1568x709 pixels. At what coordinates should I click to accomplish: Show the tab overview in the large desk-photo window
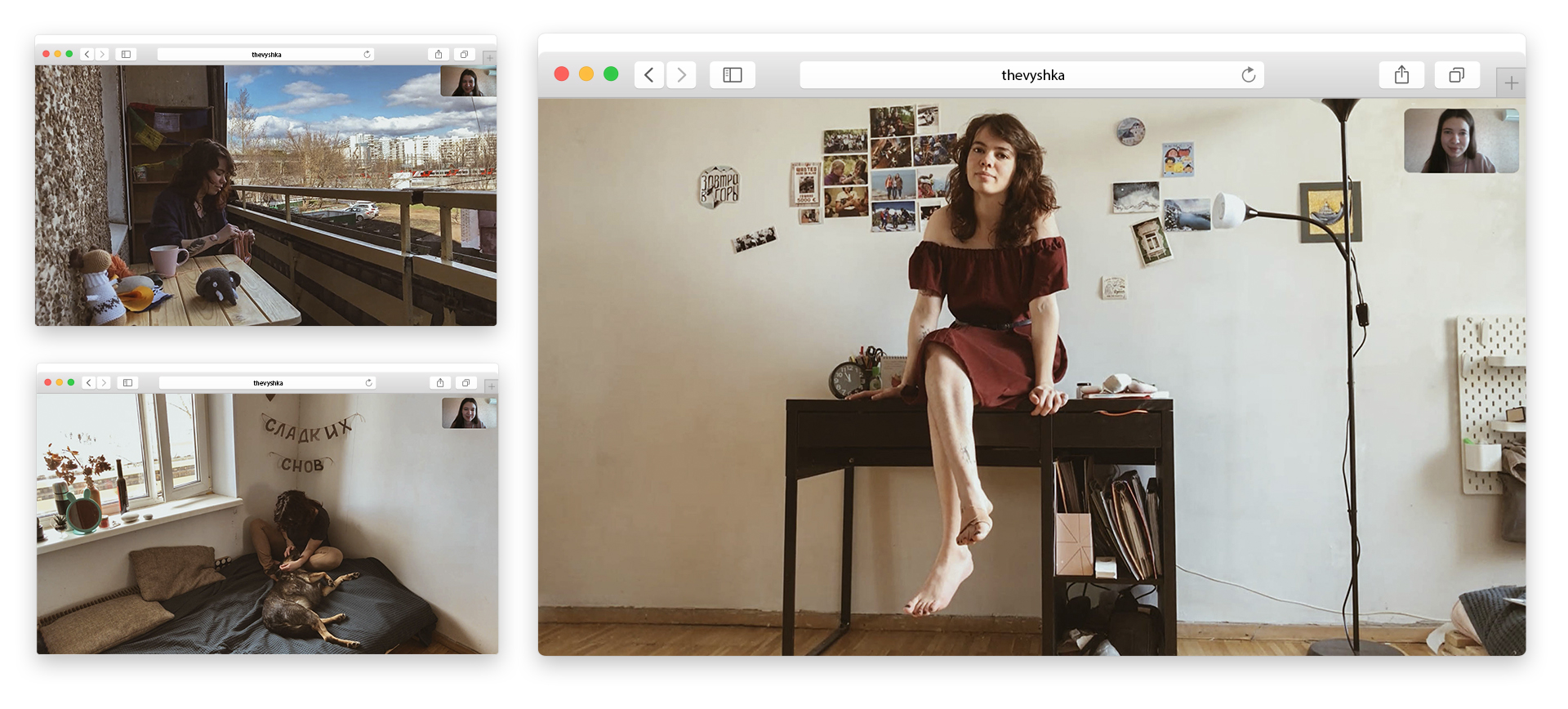[x=1456, y=75]
